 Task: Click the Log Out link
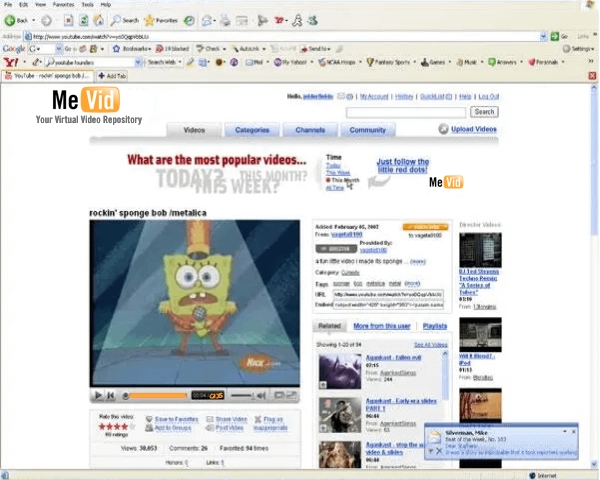(489, 96)
